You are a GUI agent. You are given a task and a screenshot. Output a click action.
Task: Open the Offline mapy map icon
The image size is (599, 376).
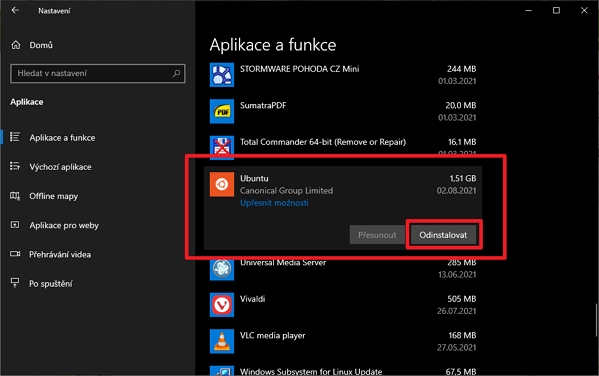(15, 196)
